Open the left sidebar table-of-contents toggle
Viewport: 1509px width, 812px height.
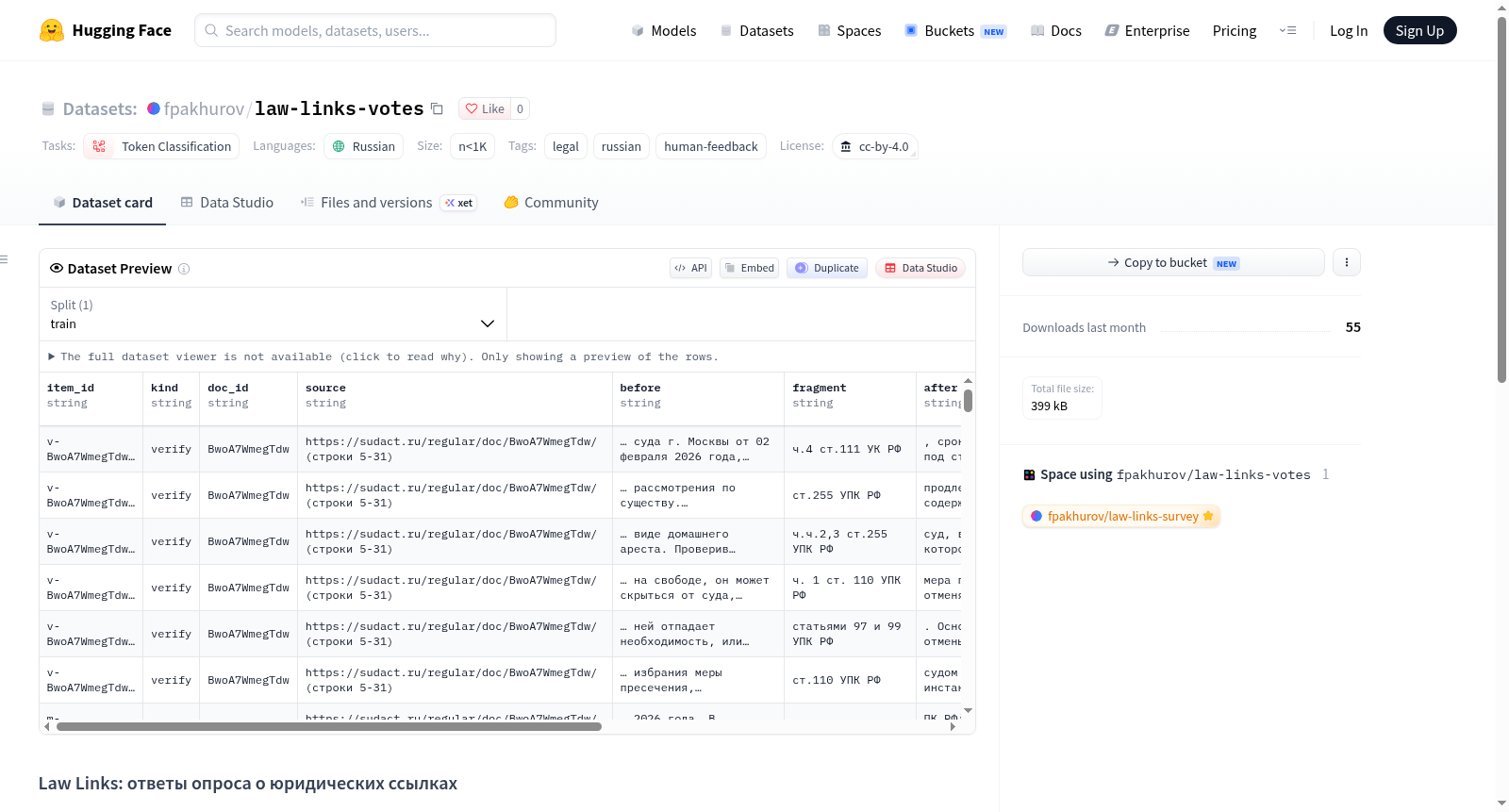(x=4, y=259)
